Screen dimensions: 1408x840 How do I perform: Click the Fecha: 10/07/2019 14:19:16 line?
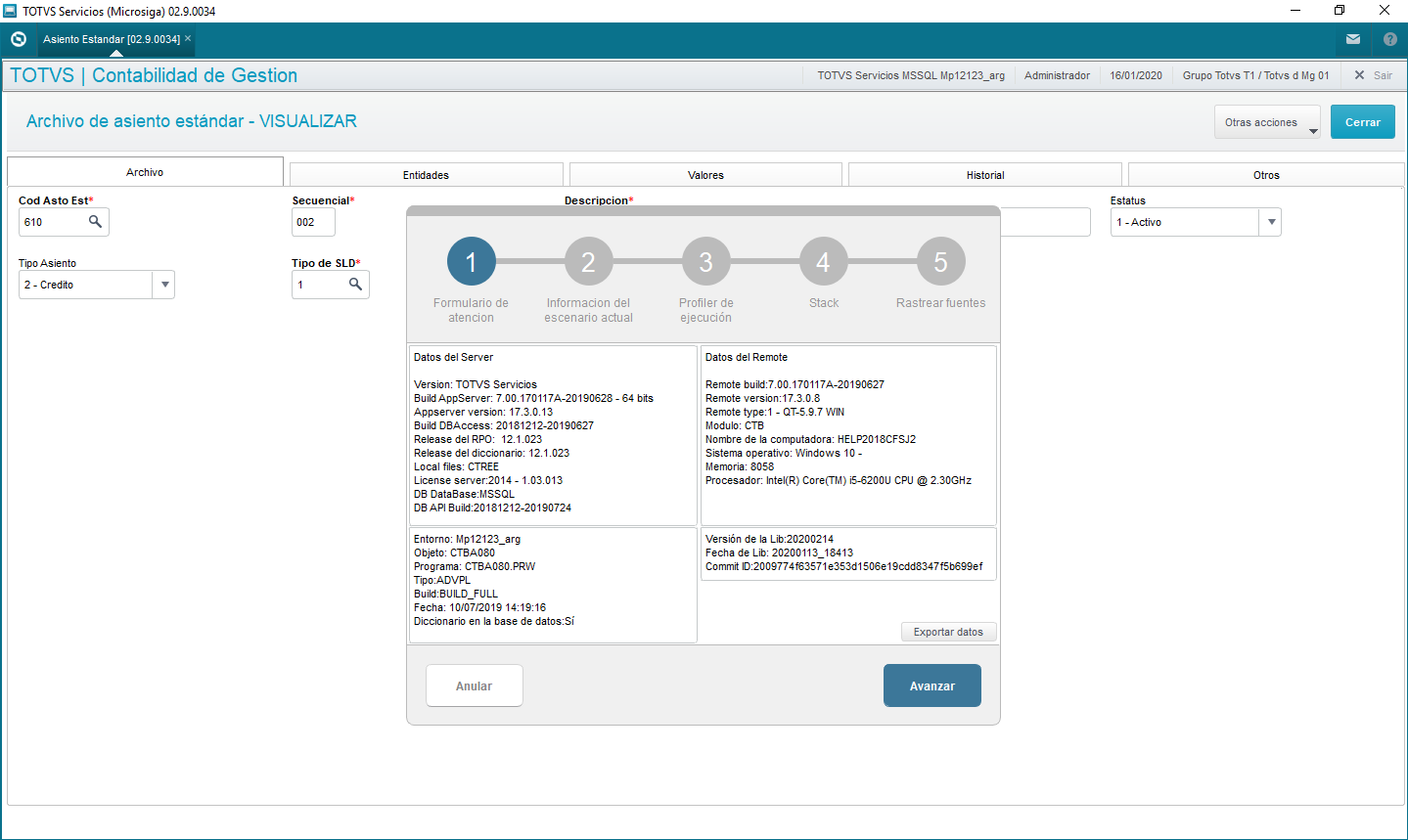click(x=479, y=607)
